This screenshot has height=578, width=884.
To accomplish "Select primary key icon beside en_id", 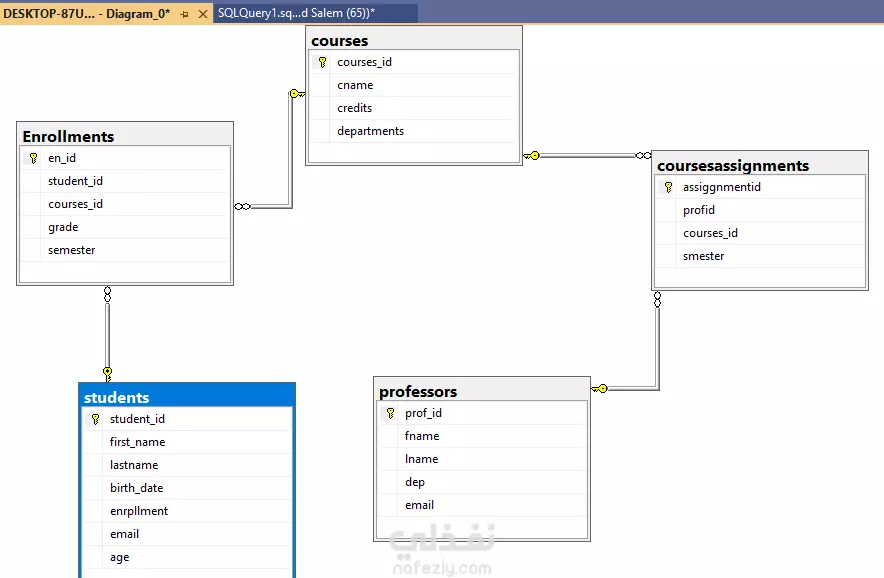I will 33,158.
